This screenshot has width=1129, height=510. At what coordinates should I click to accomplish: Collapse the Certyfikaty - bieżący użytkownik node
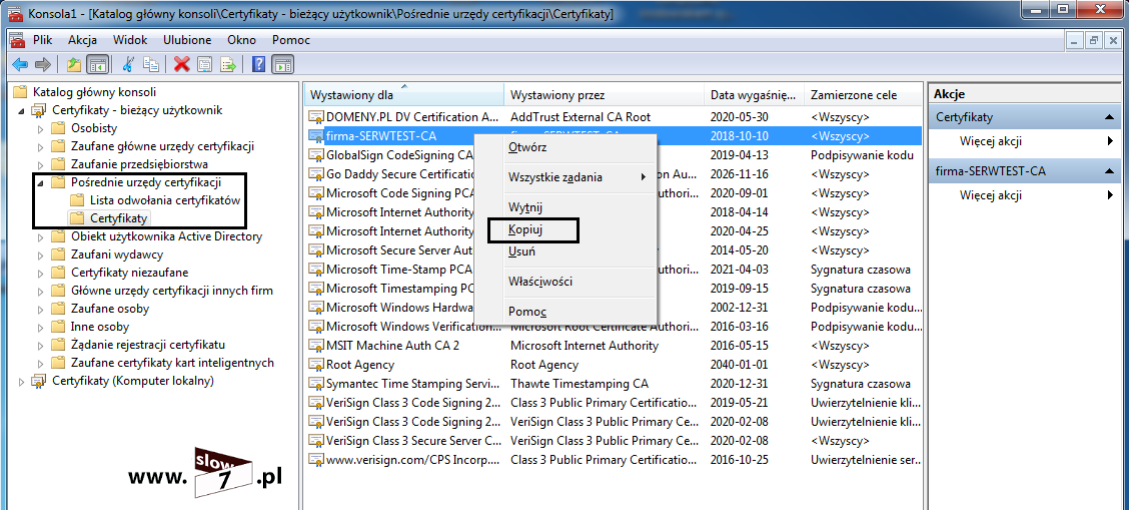pos(20,110)
